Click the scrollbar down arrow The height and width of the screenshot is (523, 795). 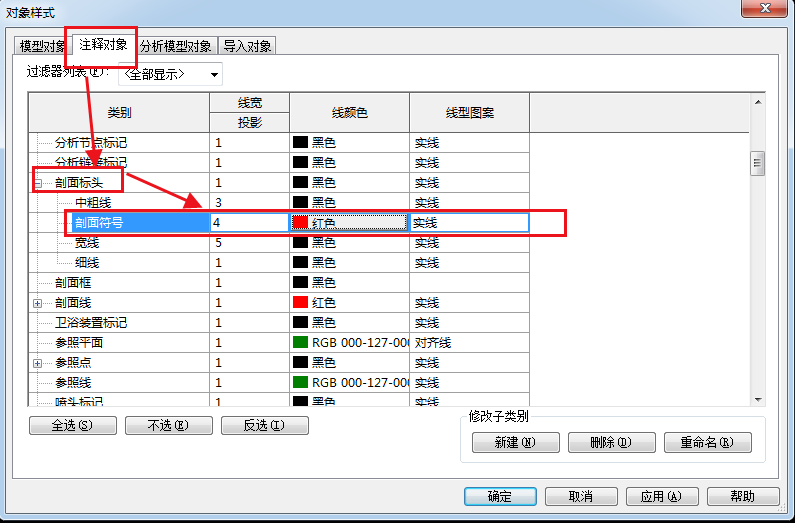pyautogui.click(x=758, y=400)
